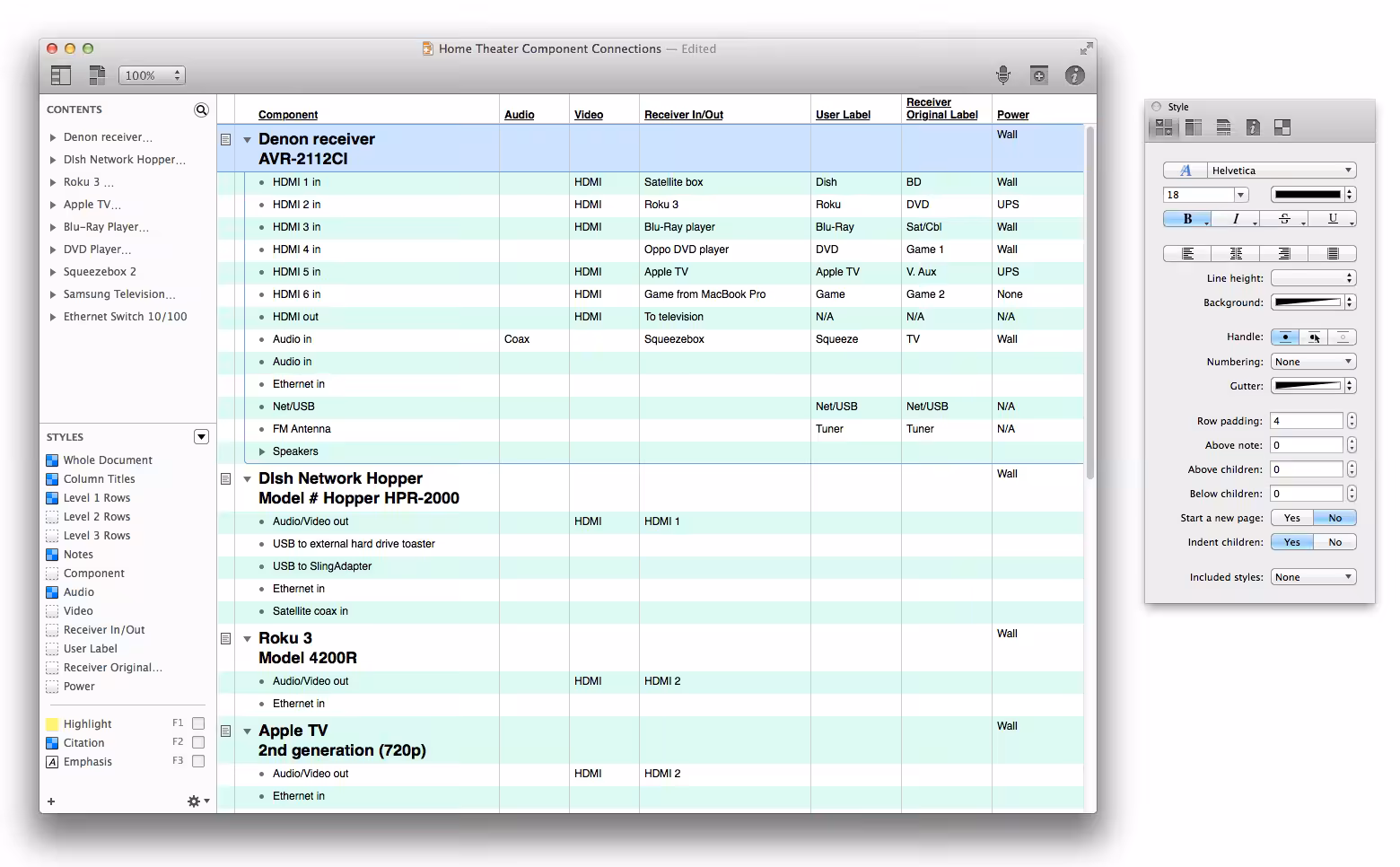Toggle the sidebar visibility icon in toolbar
Image resolution: width=1400 pixels, height=867 pixels.
pos(60,75)
